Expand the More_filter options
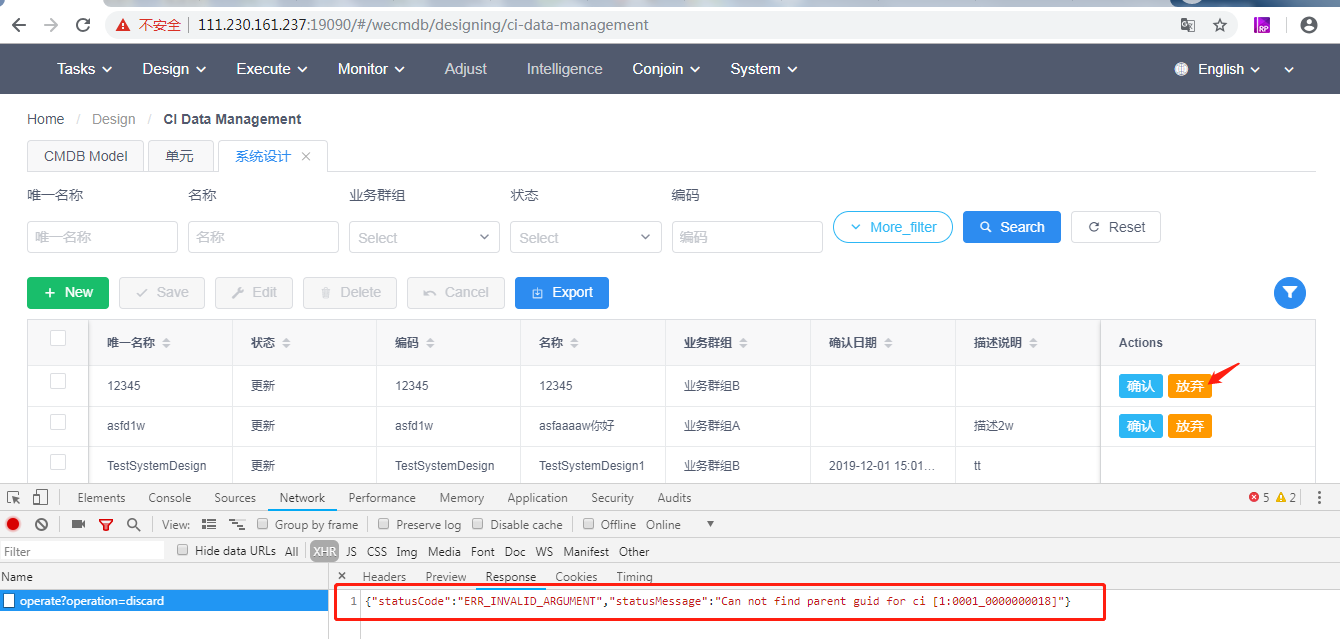Viewport: 1340px width, 639px height. [891, 227]
